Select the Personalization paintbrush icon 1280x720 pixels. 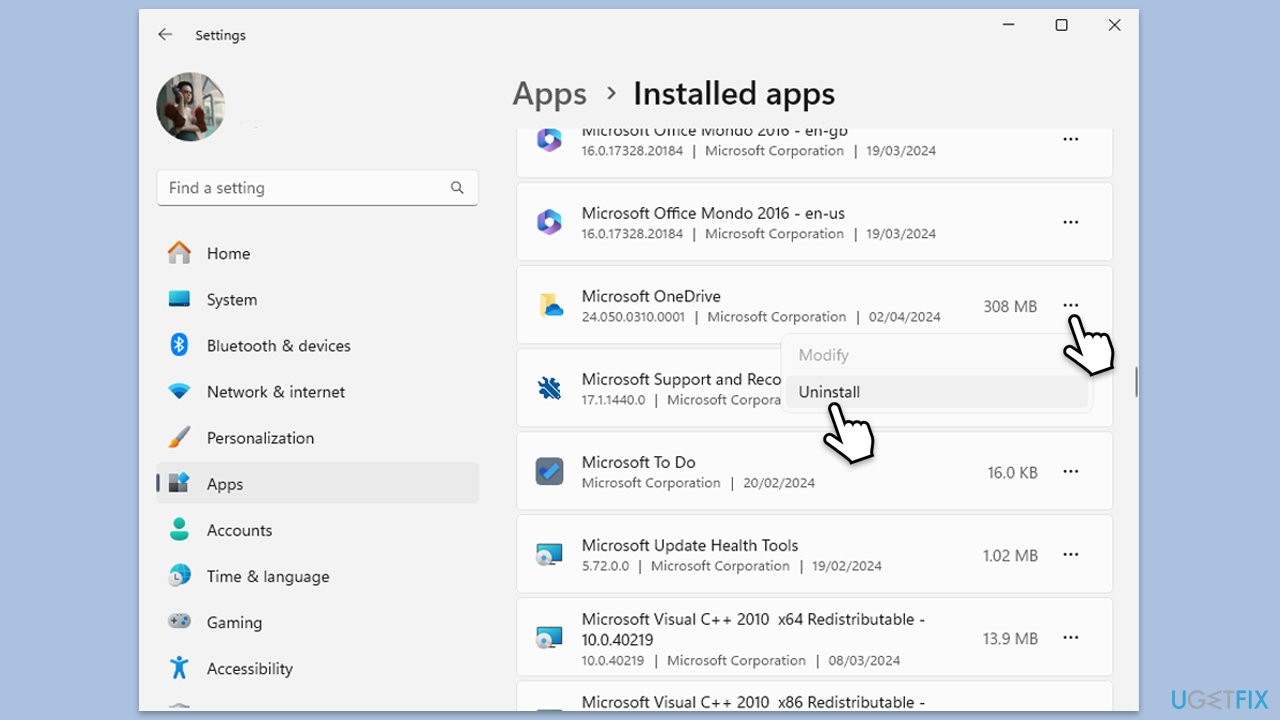point(178,437)
